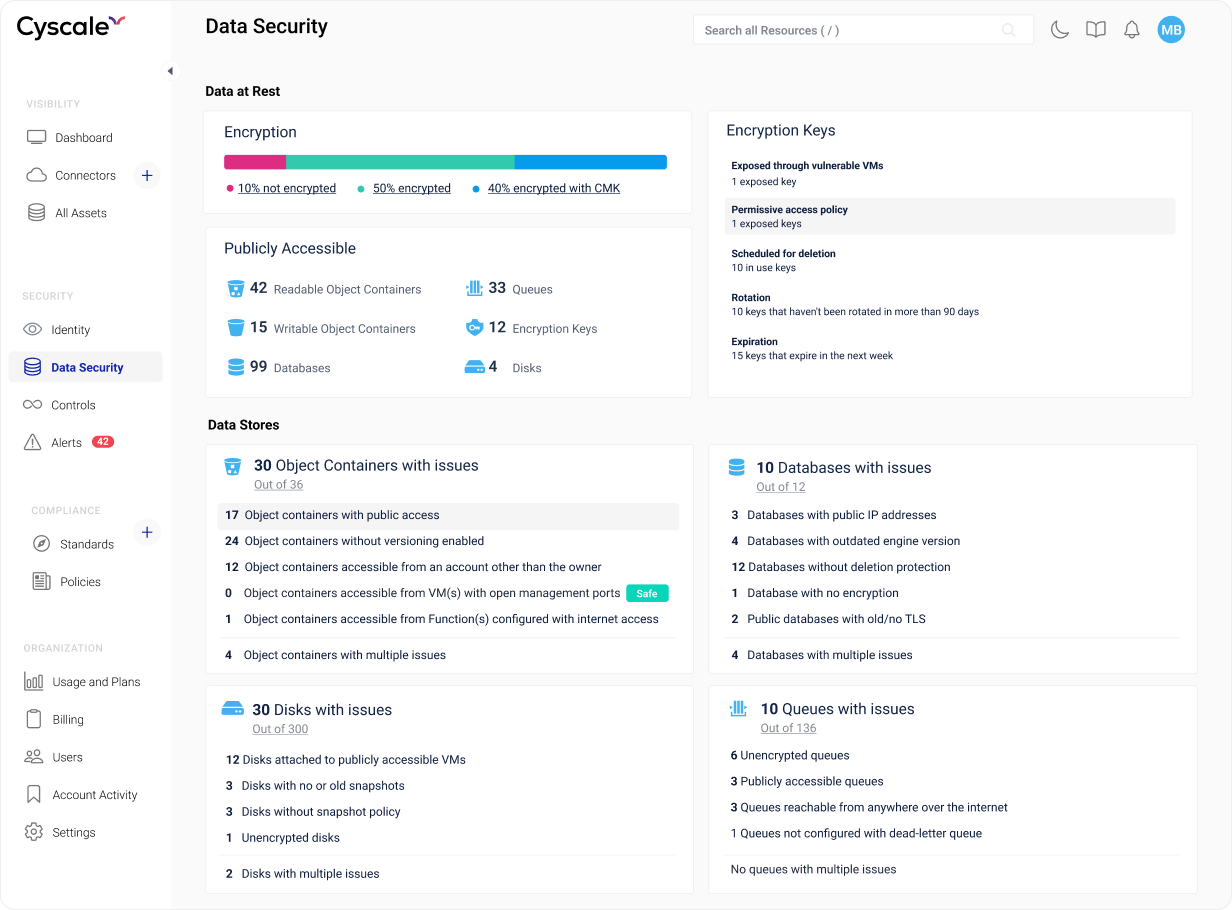This screenshot has width=1232, height=910.
Task: Click the pink segment of the encryption bar
Action: (x=255, y=161)
